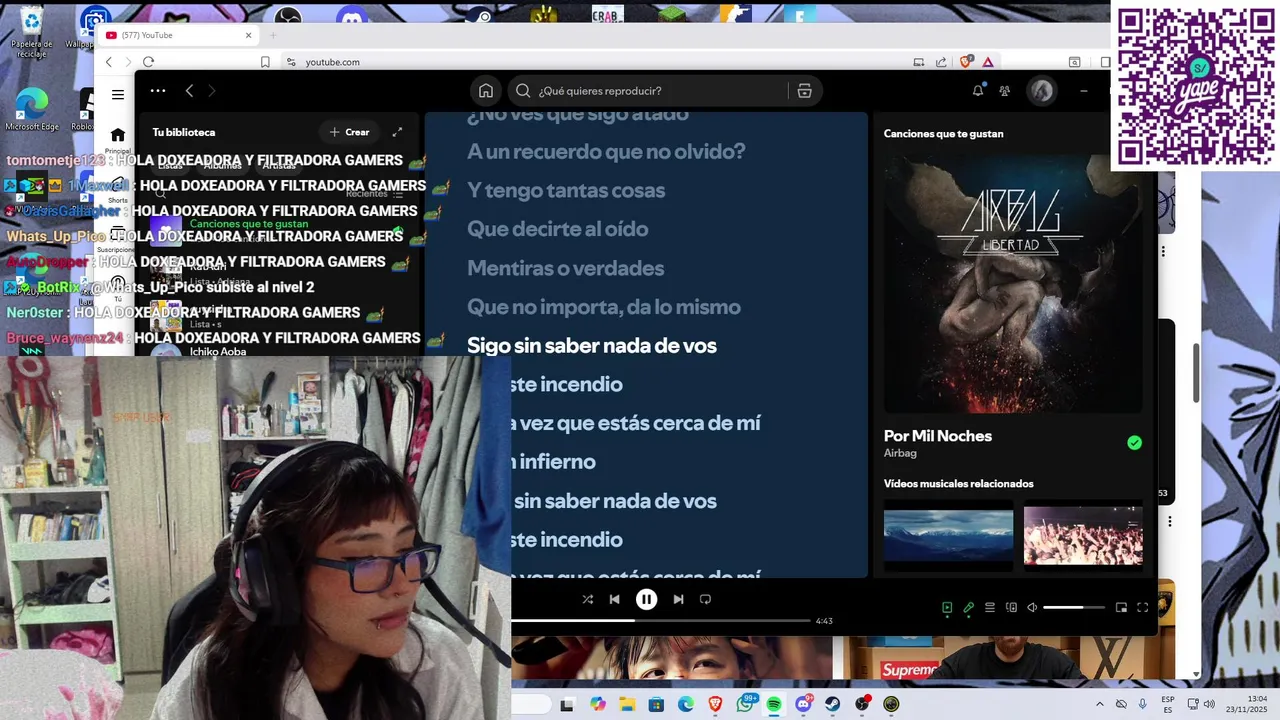This screenshot has width=1280, height=720.
Task: Open the first related music video thumbnail
Action: (x=948, y=535)
